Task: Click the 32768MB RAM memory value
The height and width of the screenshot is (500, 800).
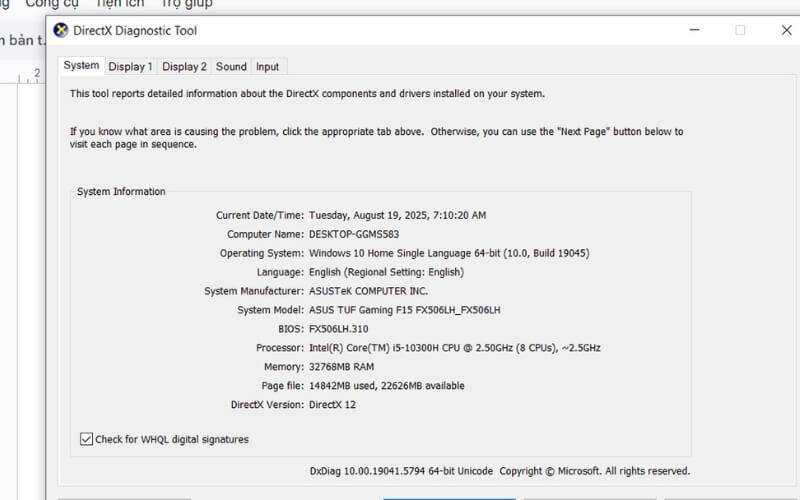Action: click(342, 367)
